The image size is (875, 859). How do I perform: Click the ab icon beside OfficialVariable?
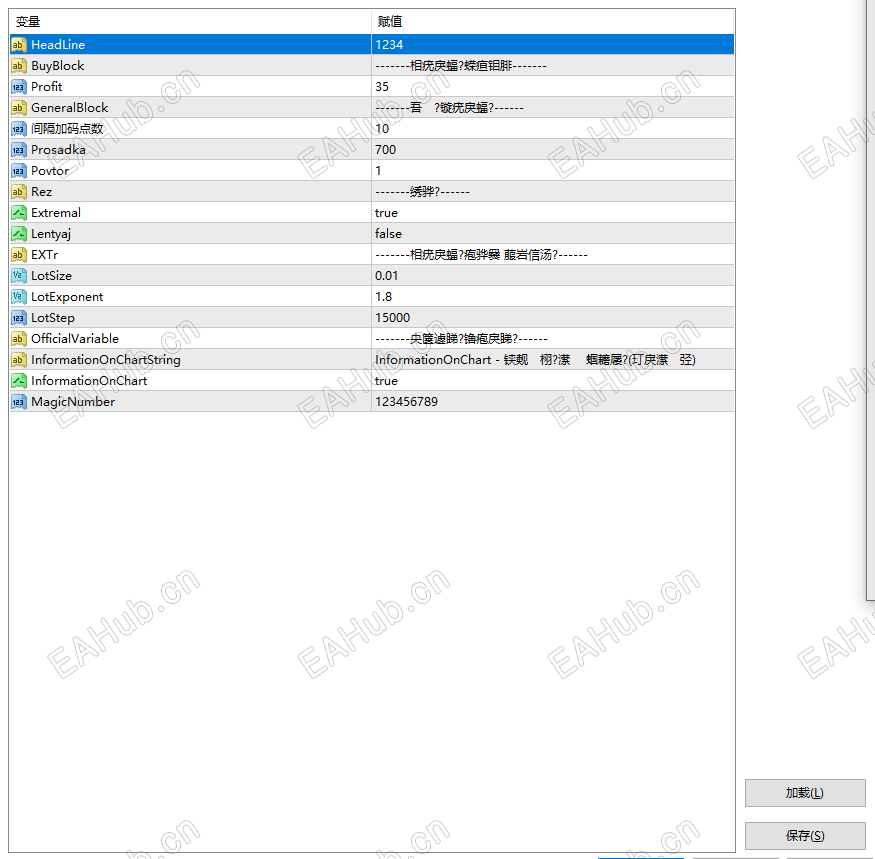point(17,338)
